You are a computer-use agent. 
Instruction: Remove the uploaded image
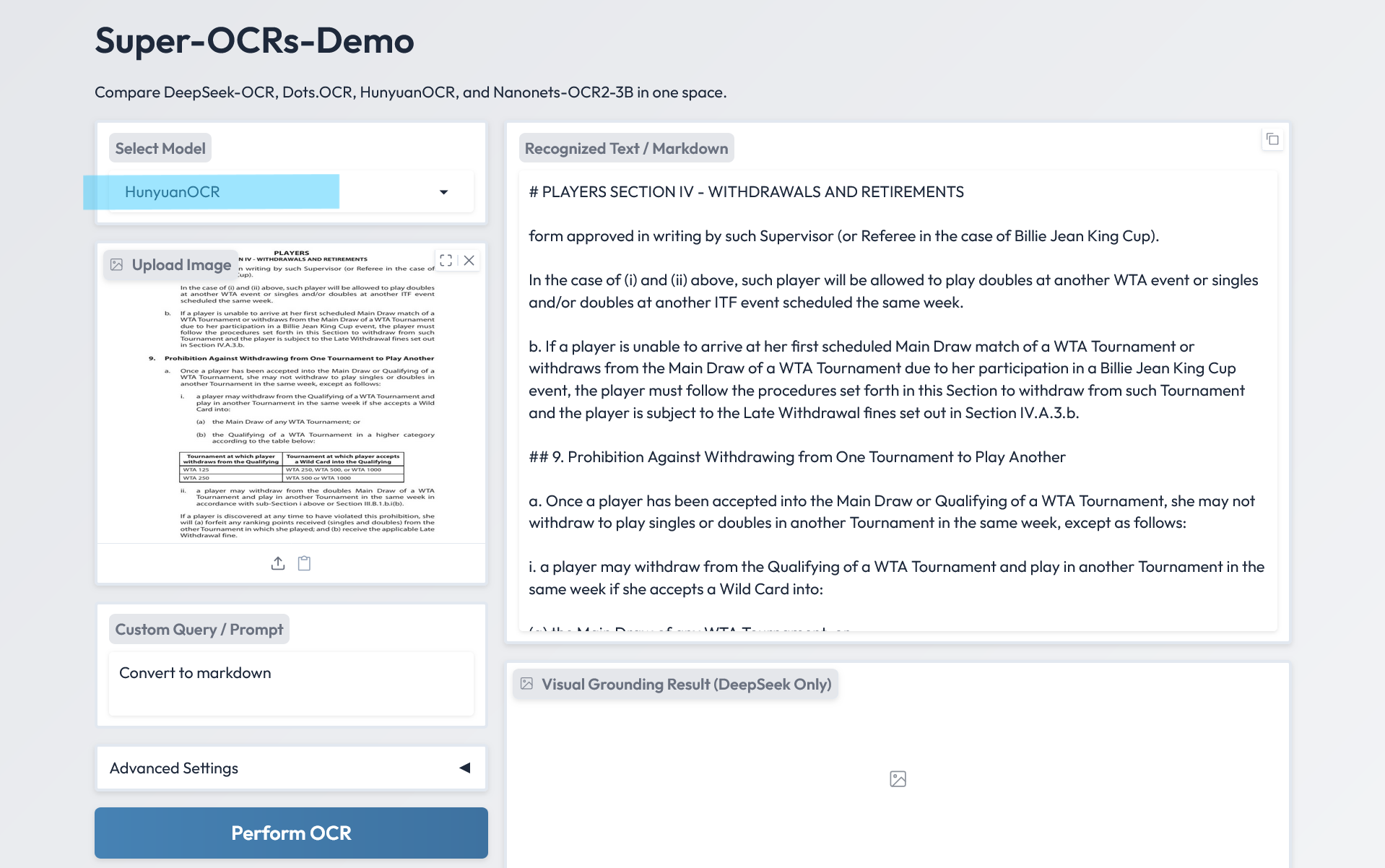click(469, 261)
